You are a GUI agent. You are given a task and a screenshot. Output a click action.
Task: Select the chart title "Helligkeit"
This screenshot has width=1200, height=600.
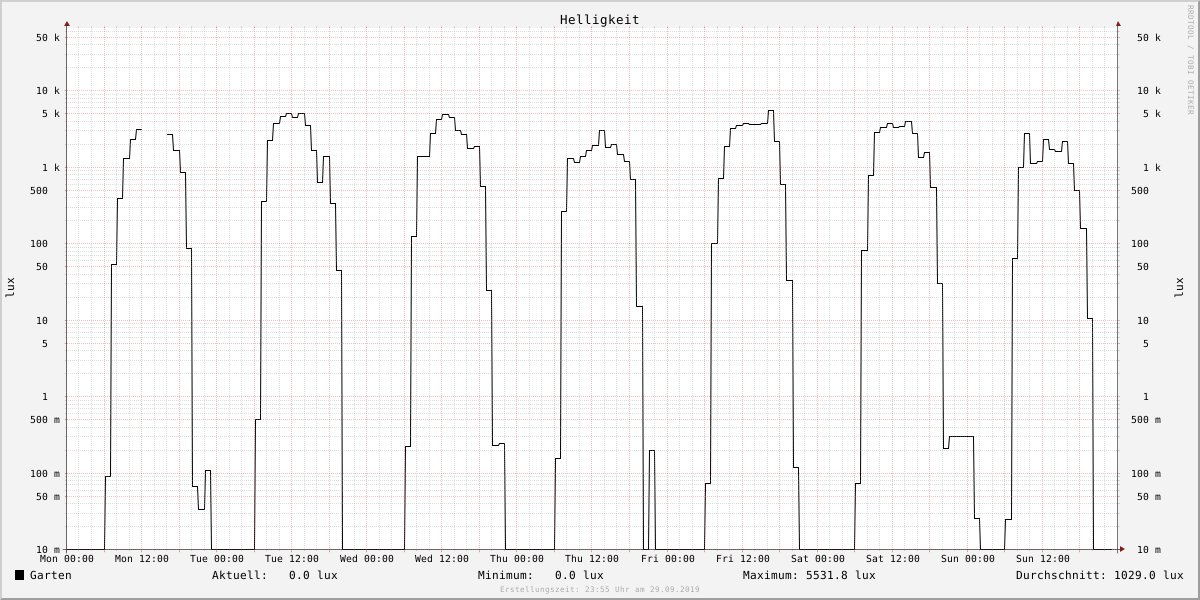[x=600, y=20]
